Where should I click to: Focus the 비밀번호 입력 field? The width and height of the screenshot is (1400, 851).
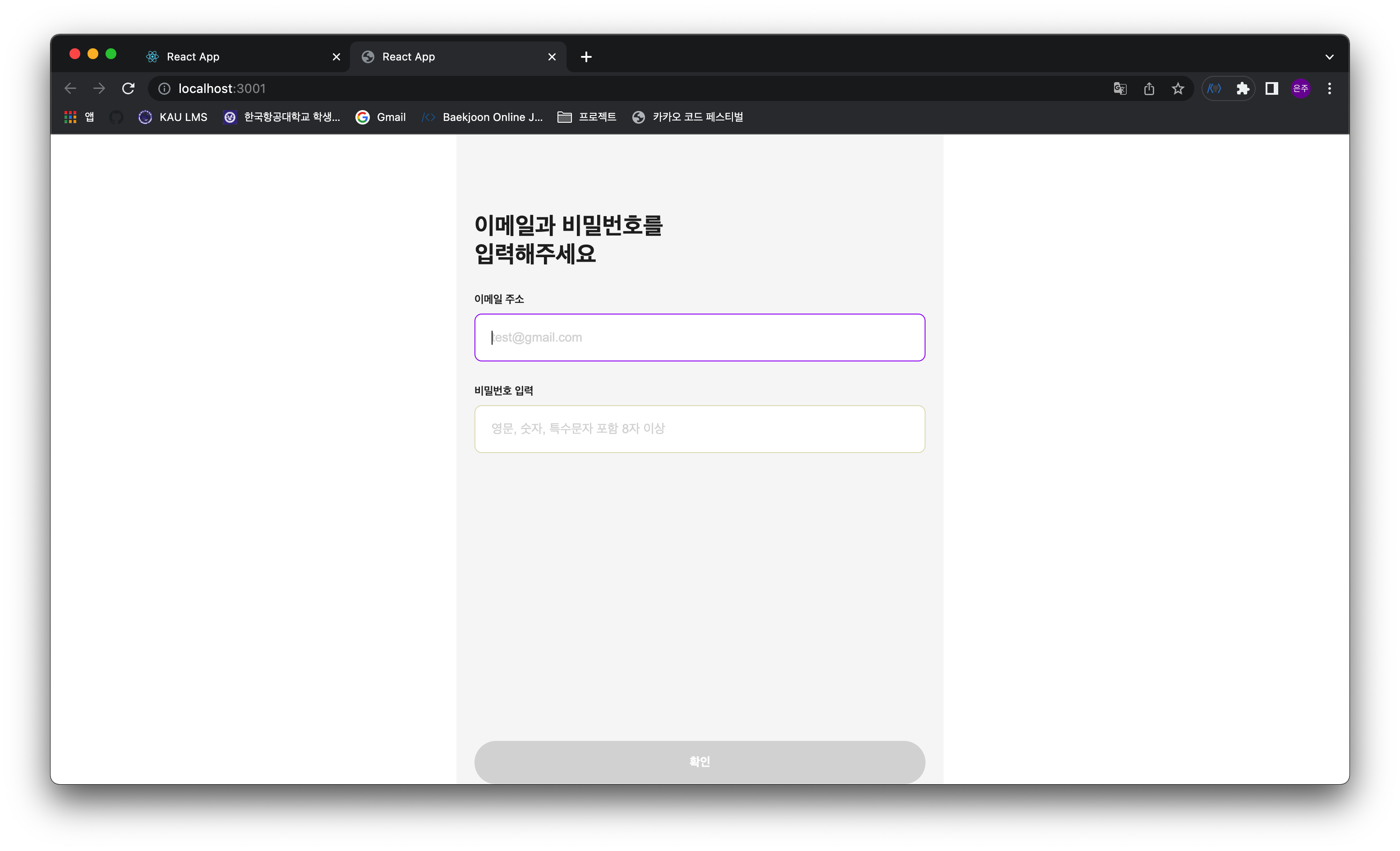[700, 429]
